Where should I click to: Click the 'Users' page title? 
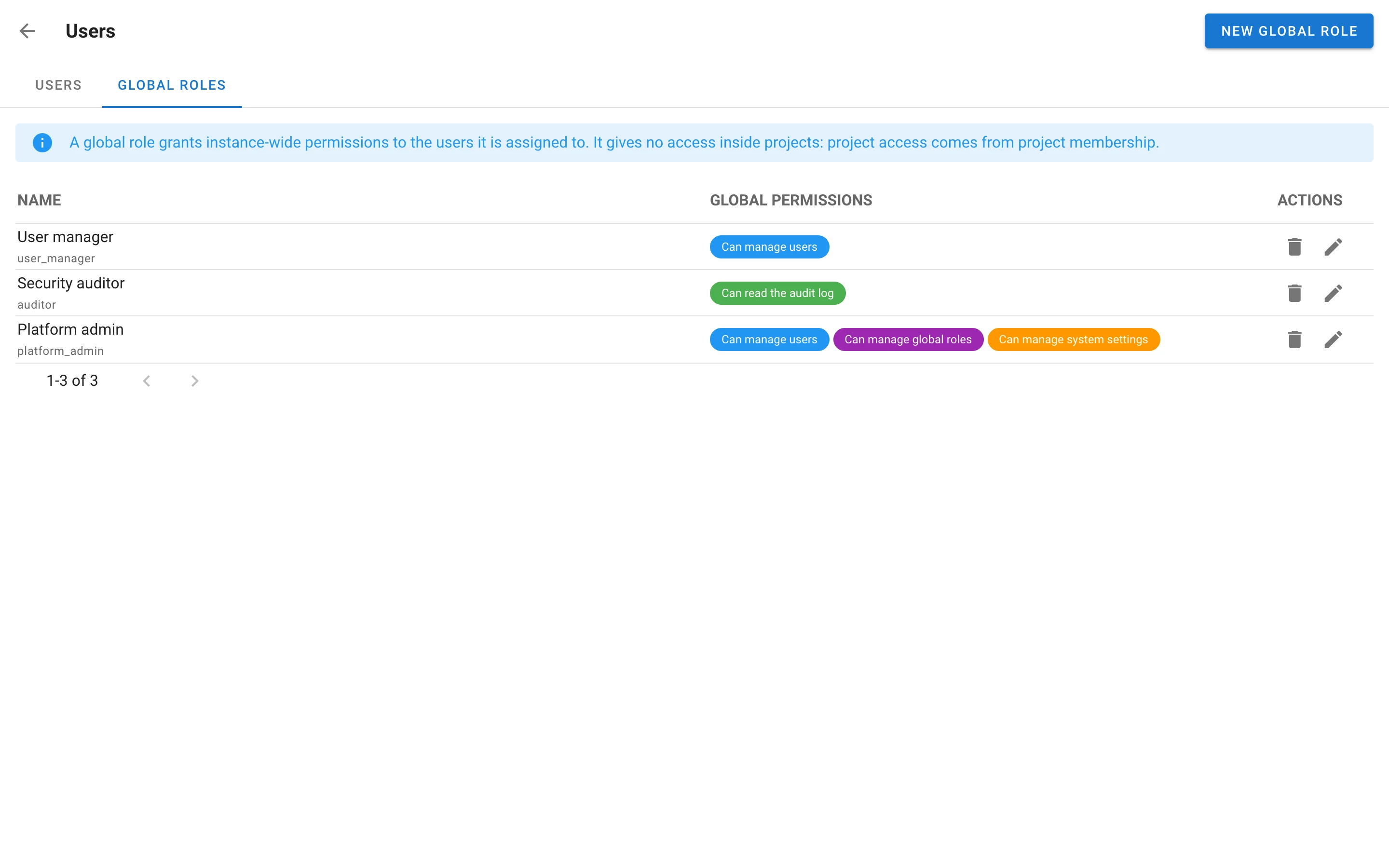click(90, 31)
